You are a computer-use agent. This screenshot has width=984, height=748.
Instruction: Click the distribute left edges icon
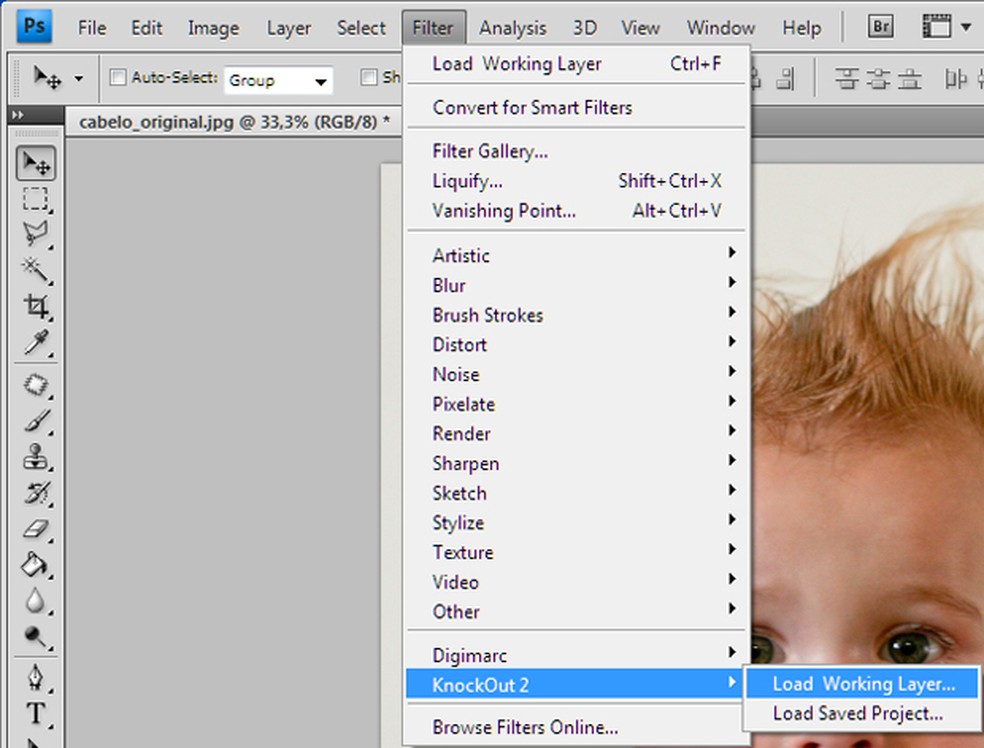[955, 80]
